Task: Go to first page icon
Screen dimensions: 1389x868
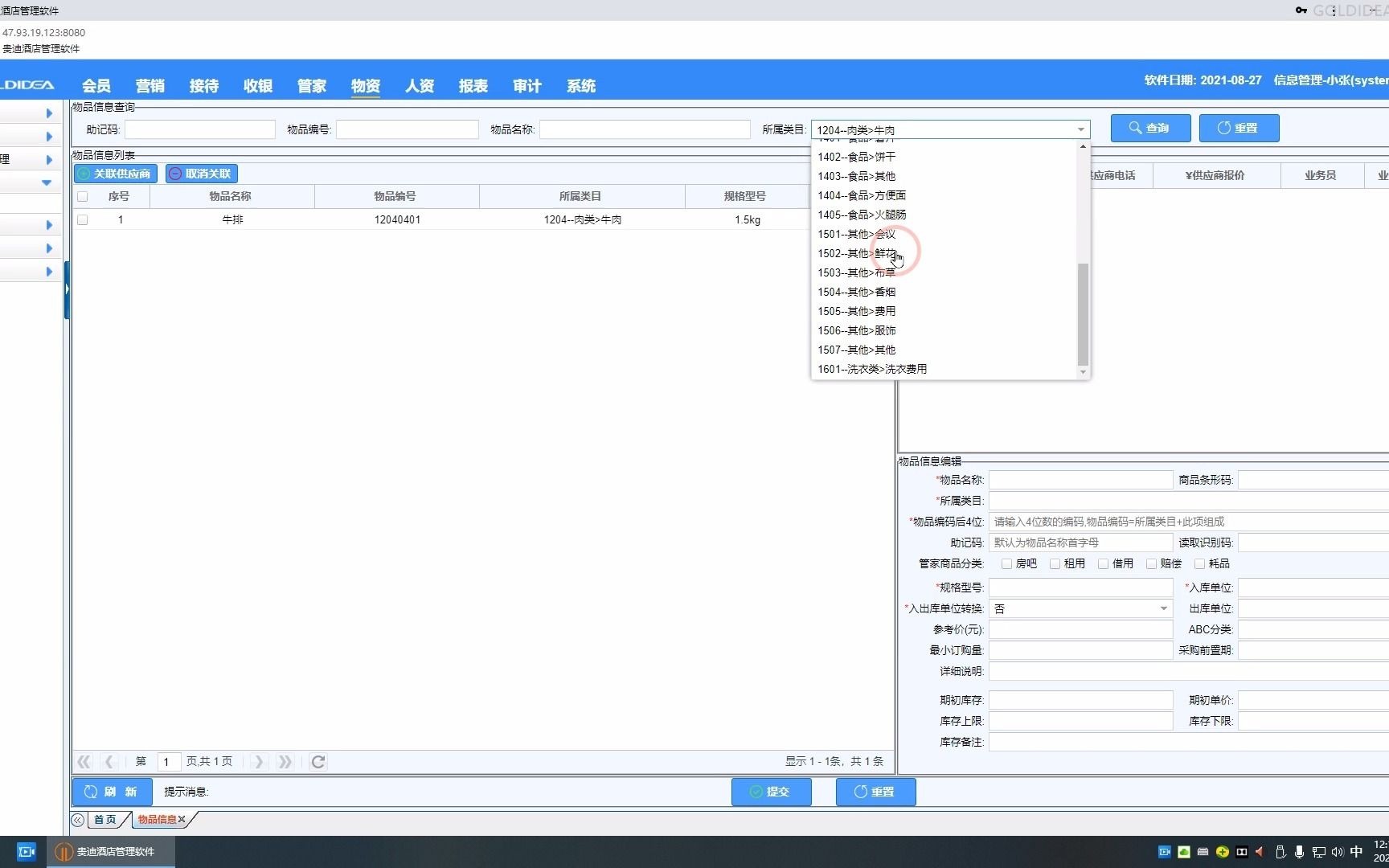Action: (84, 761)
